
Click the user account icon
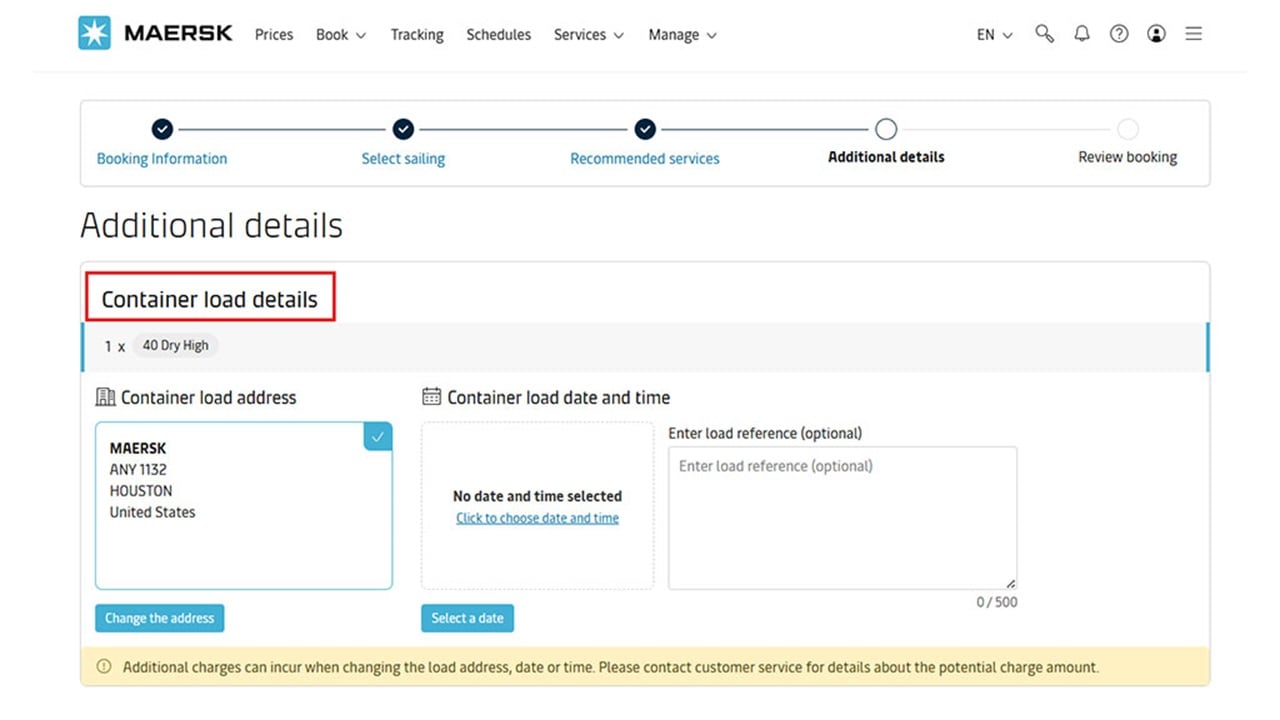coord(1156,33)
